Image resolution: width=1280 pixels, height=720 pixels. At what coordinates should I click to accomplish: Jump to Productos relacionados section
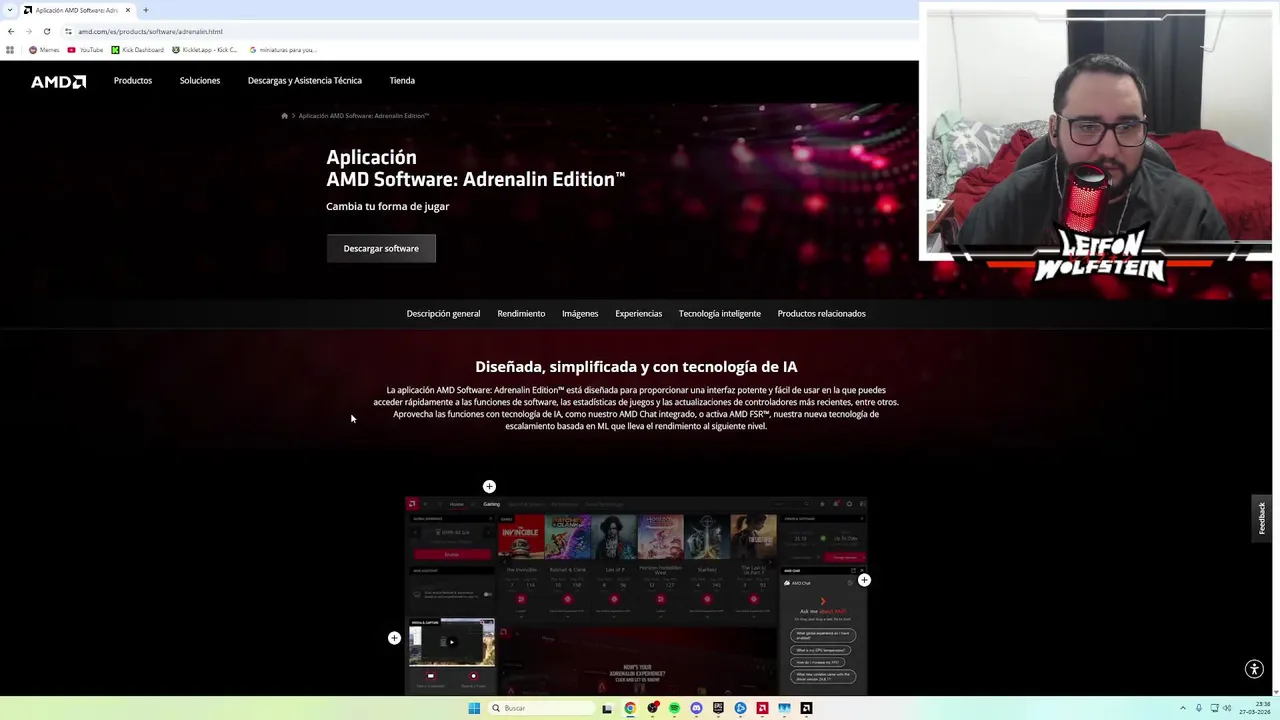(822, 313)
